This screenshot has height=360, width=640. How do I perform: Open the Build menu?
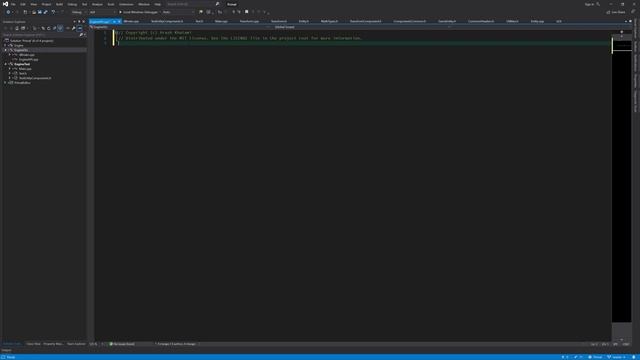pyautogui.click(x=59, y=4)
